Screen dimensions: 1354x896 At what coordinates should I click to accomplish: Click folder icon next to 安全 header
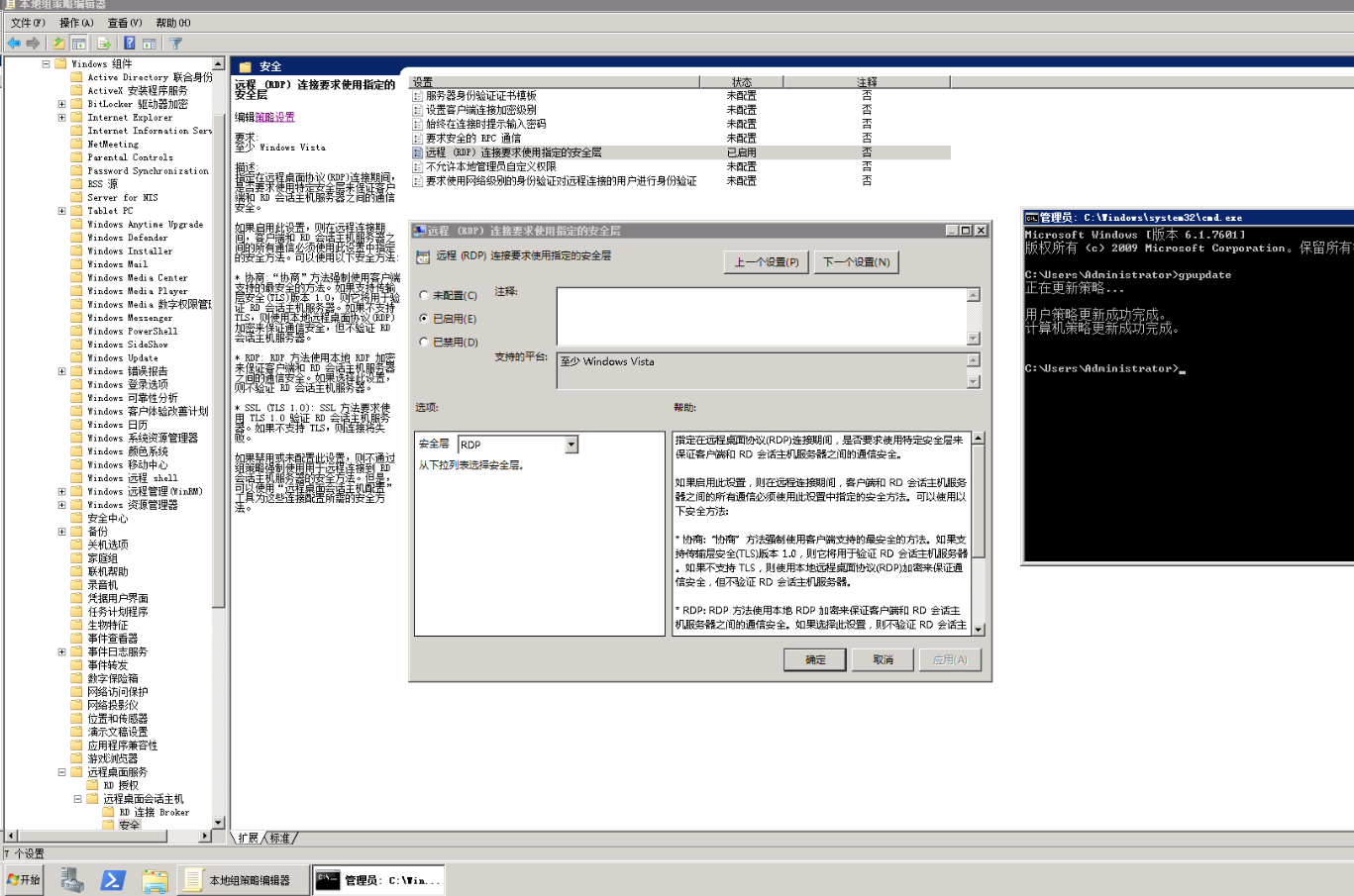[245, 66]
